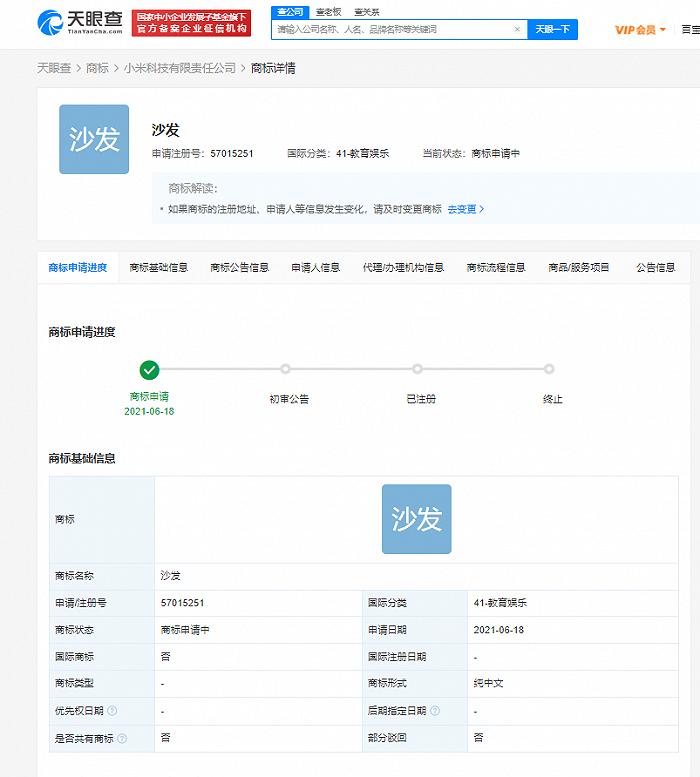
Task: Click the TianYanCha logo
Action: pyautogui.click(x=81, y=23)
